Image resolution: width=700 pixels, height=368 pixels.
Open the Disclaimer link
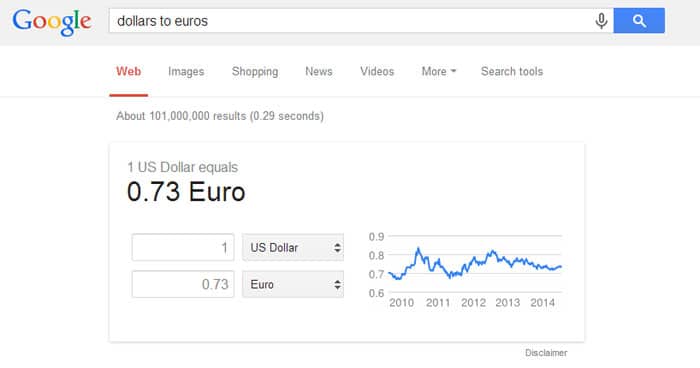coord(546,353)
